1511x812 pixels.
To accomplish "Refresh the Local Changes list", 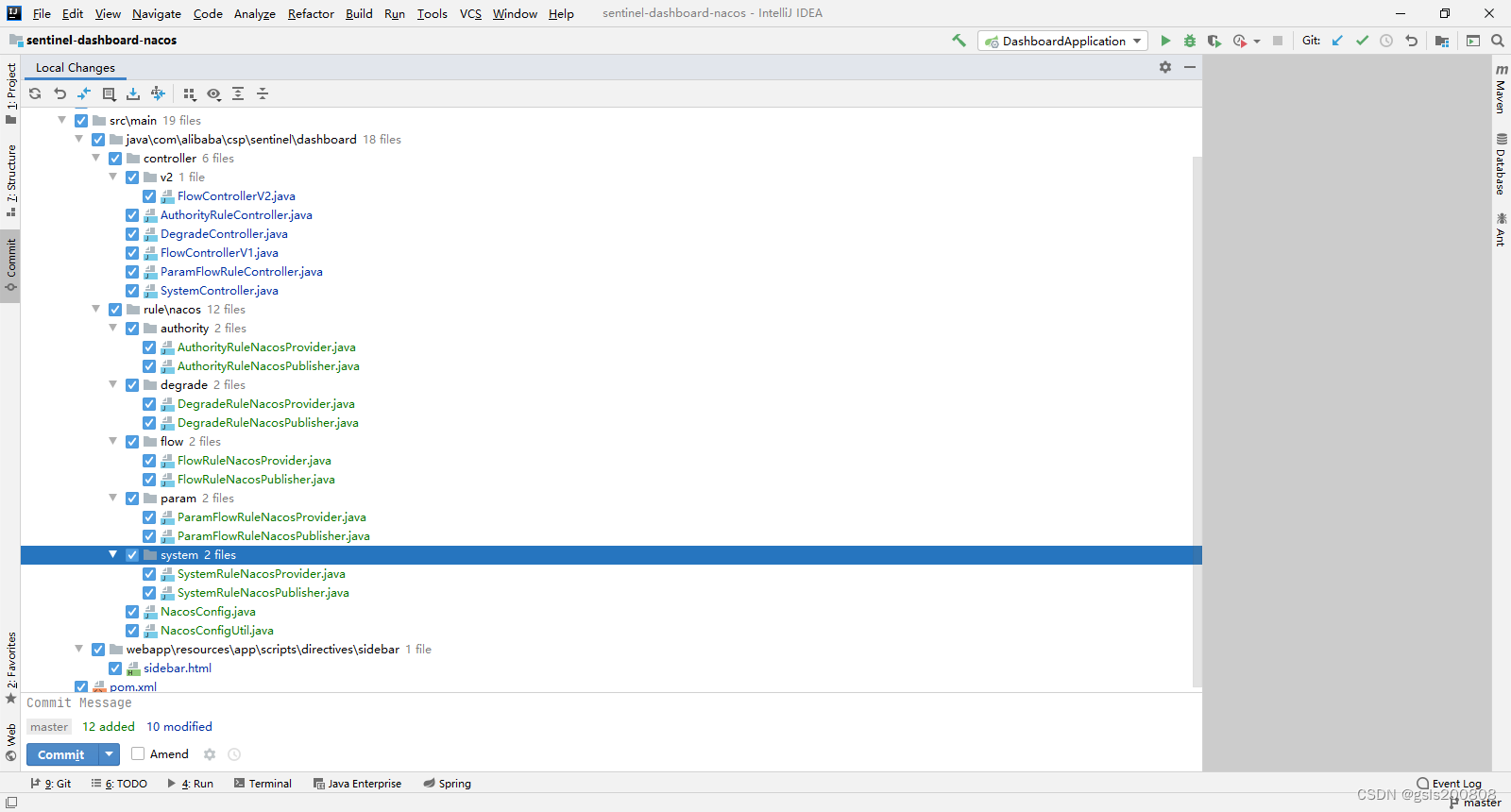I will tap(35, 93).
